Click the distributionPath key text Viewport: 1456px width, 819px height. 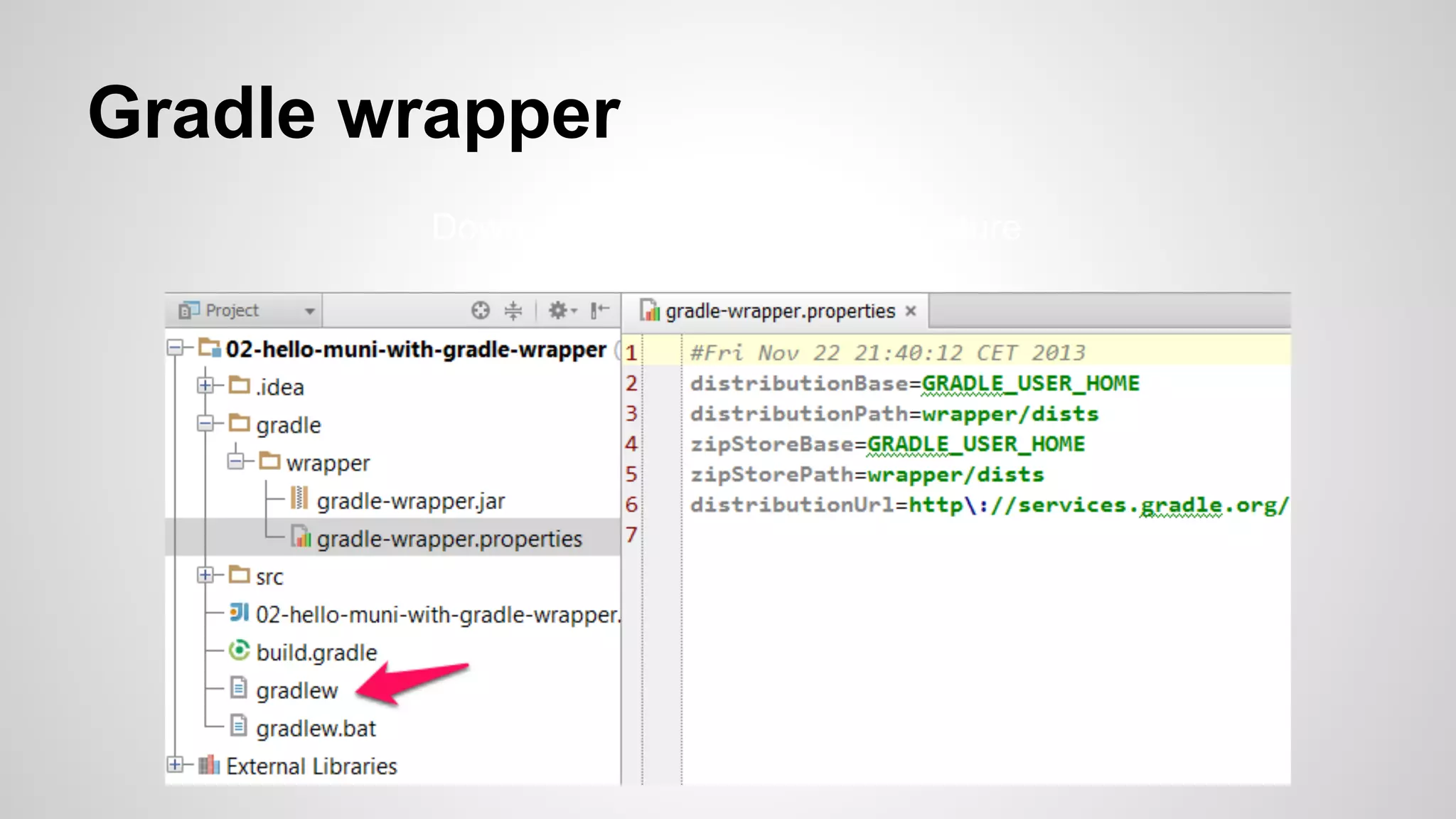(800, 414)
